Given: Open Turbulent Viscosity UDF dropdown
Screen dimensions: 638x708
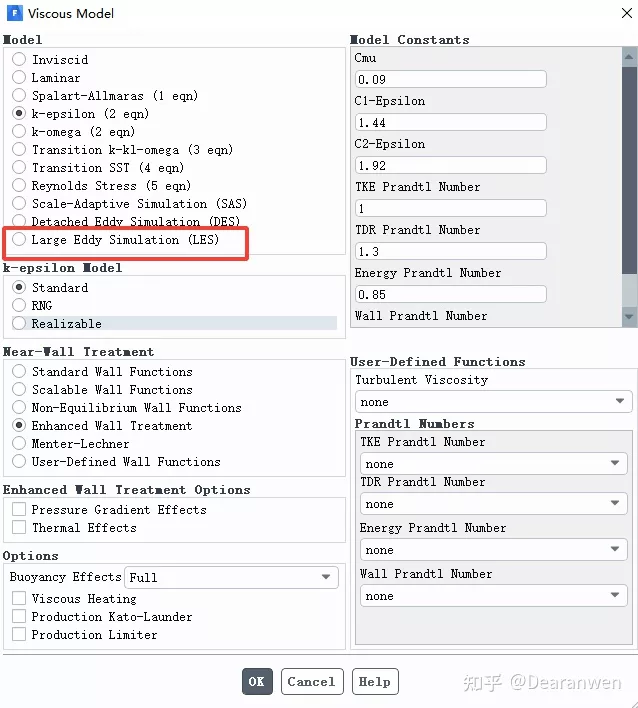Looking at the screenshot, I should (494, 401).
